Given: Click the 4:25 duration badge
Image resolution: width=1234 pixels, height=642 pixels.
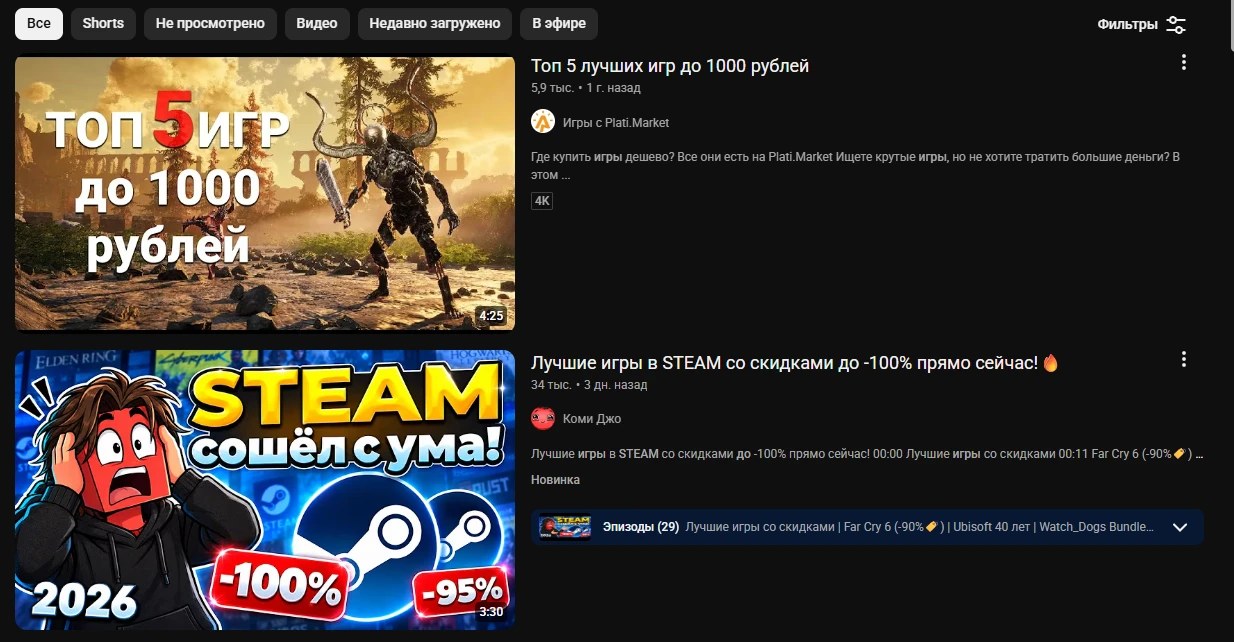Looking at the screenshot, I should pos(492,316).
